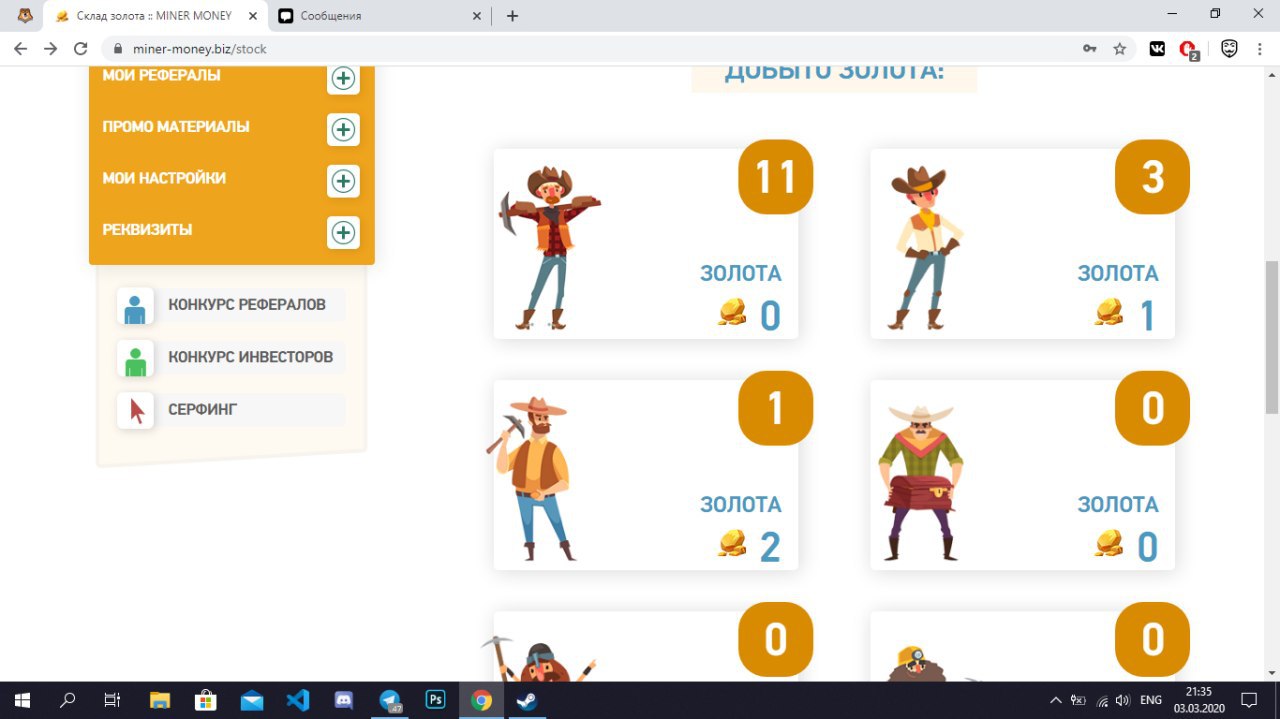Open Discord from the taskbar
1280x719 pixels.
pyautogui.click(x=344, y=700)
